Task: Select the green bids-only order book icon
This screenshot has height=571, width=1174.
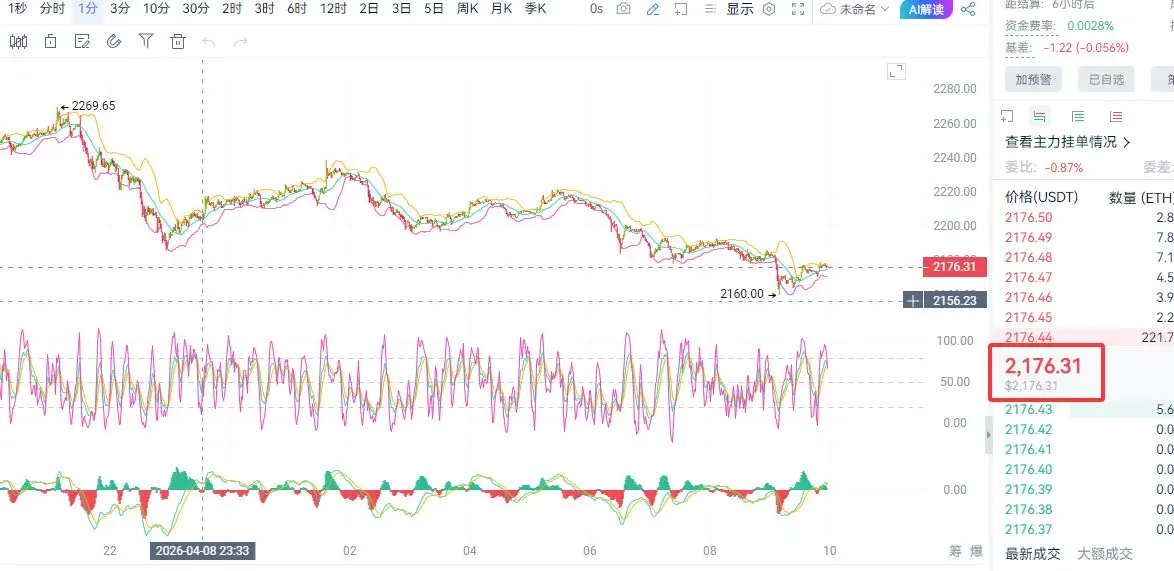Action: [x=1078, y=116]
